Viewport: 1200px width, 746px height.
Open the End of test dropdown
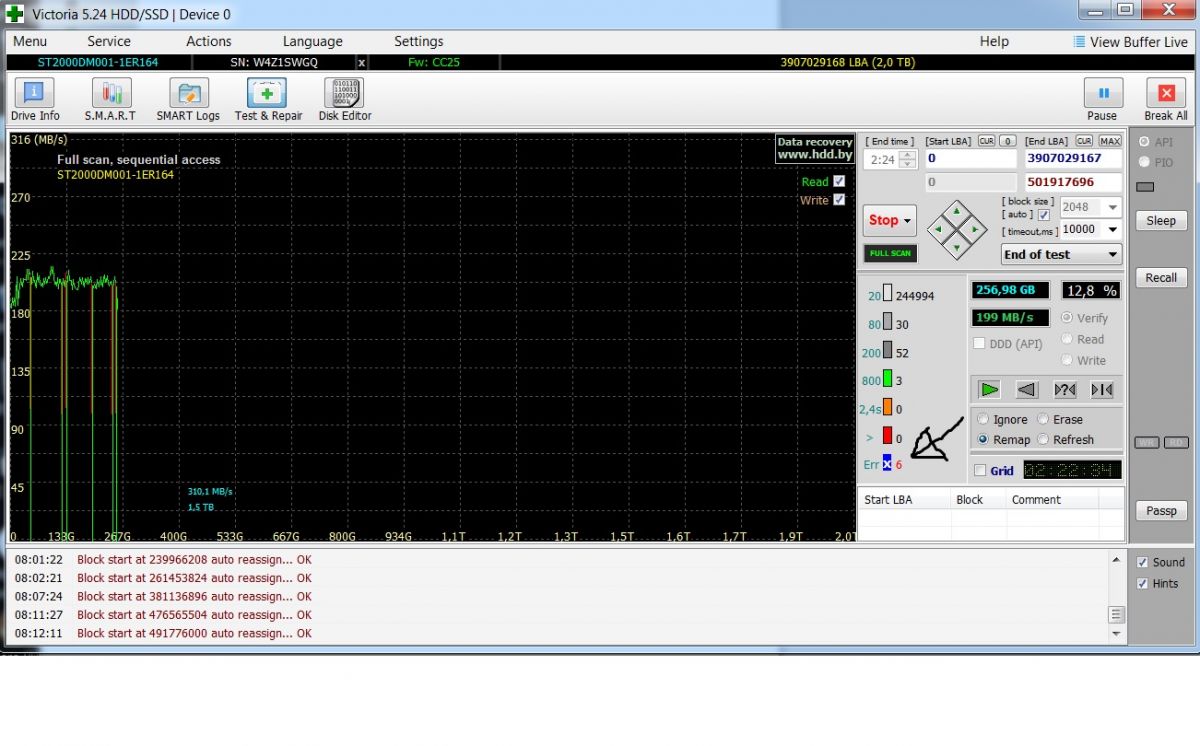point(1061,254)
